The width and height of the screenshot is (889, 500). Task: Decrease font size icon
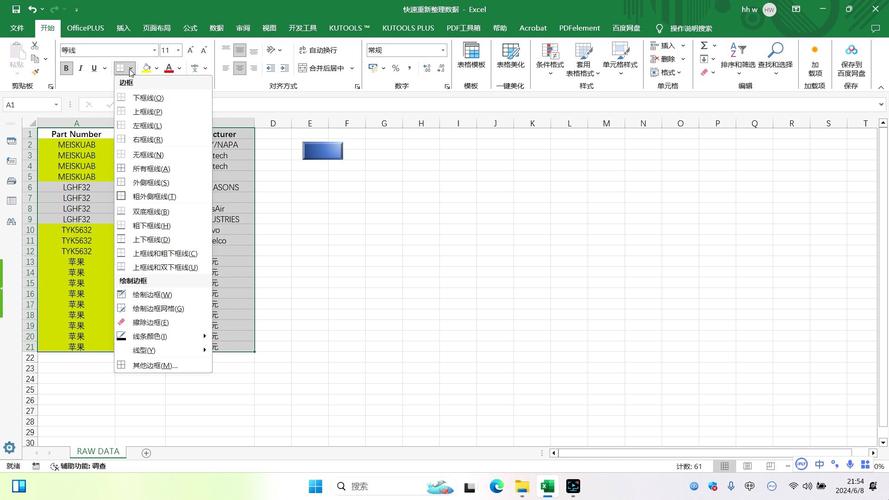(204, 50)
